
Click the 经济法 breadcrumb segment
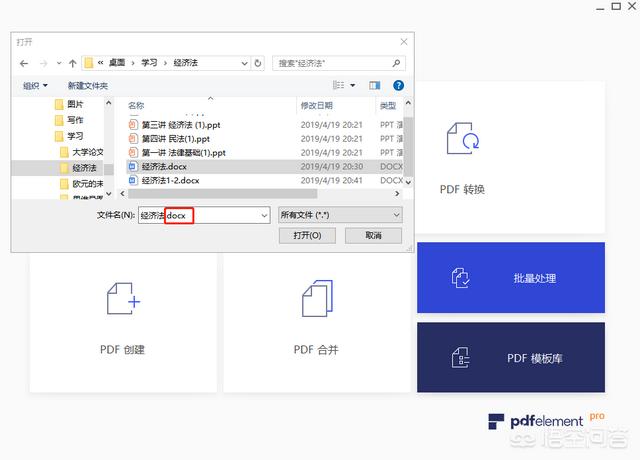pos(186,63)
